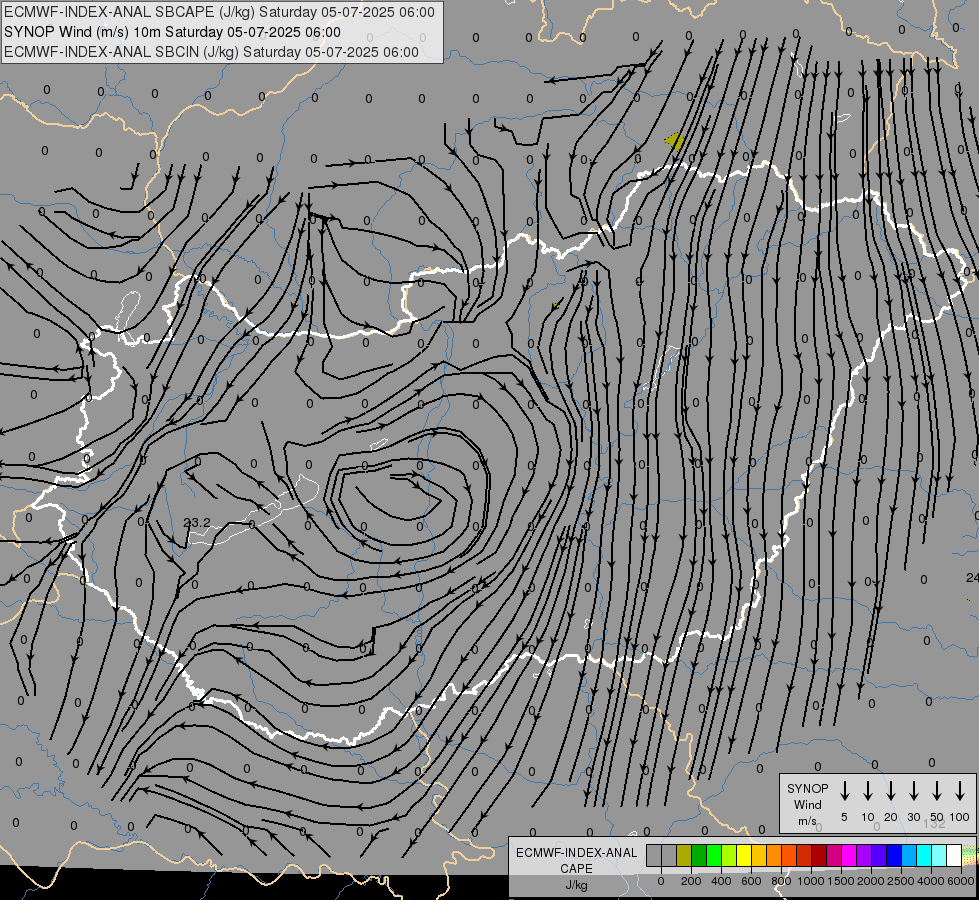The height and width of the screenshot is (900, 979).
Task: Select the pure blue CAPE swatch
Action: click(x=894, y=856)
